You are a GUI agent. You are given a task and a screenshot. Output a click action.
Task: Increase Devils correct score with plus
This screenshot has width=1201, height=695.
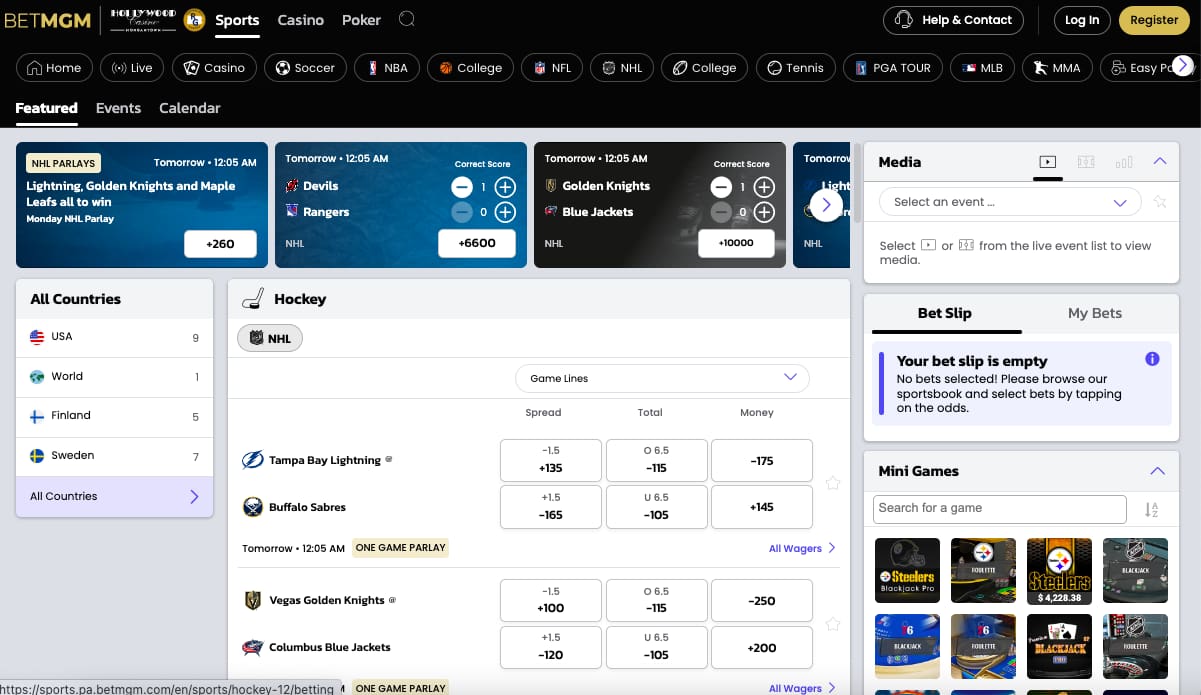point(505,187)
